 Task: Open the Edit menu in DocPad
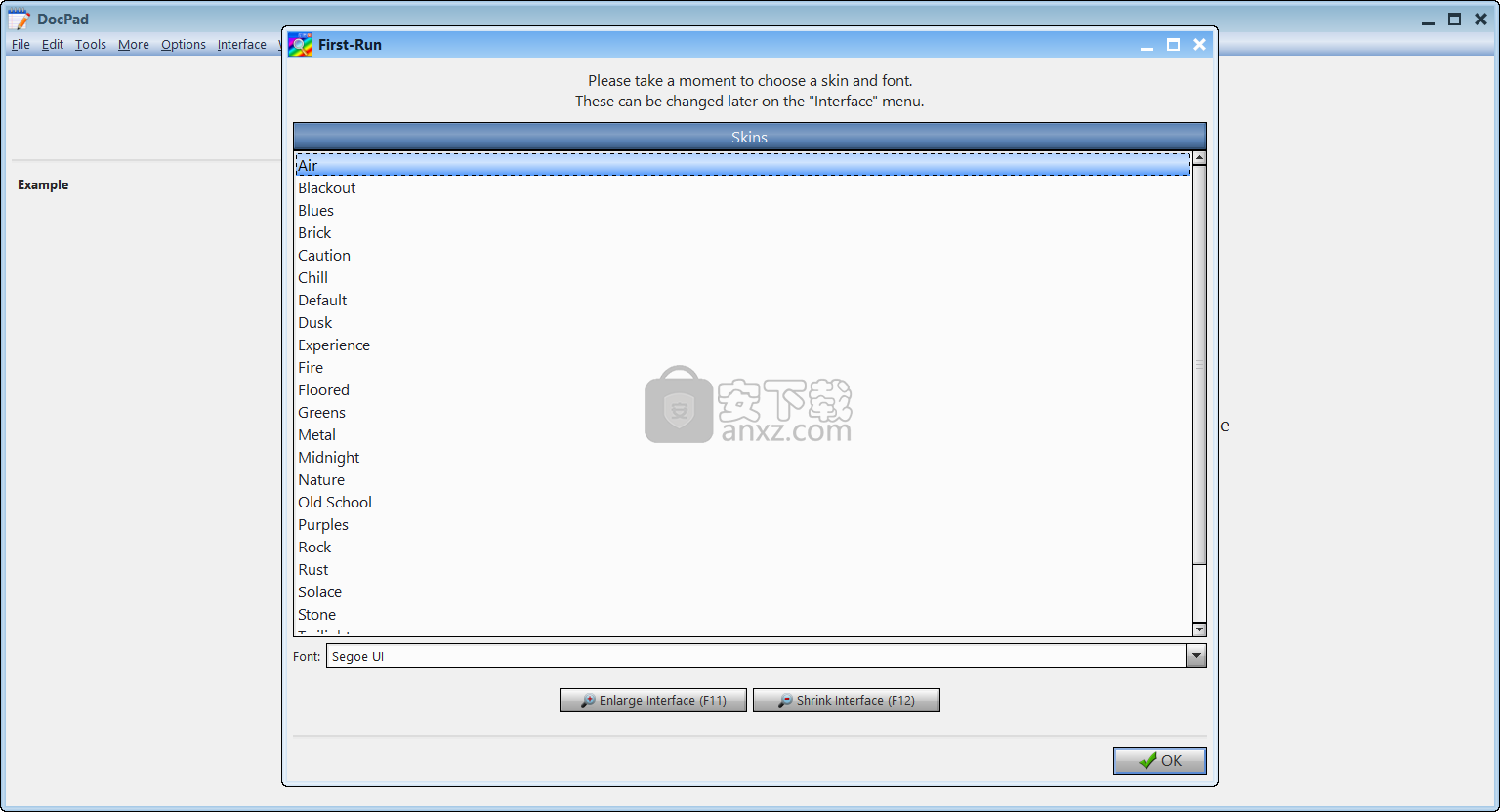pyautogui.click(x=53, y=44)
